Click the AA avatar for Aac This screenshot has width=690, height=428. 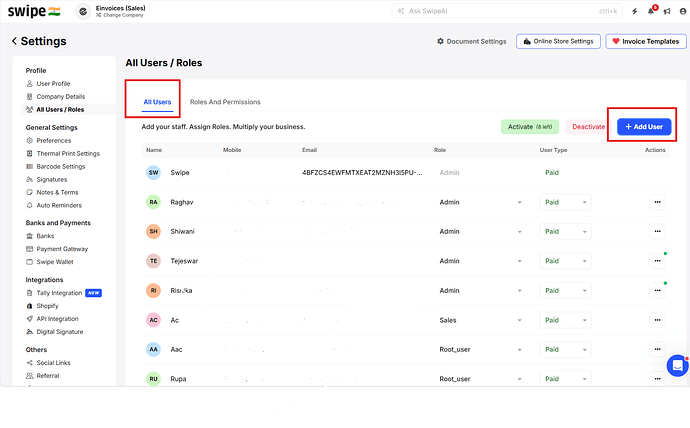pyautogui.click(x=153, y=349)
